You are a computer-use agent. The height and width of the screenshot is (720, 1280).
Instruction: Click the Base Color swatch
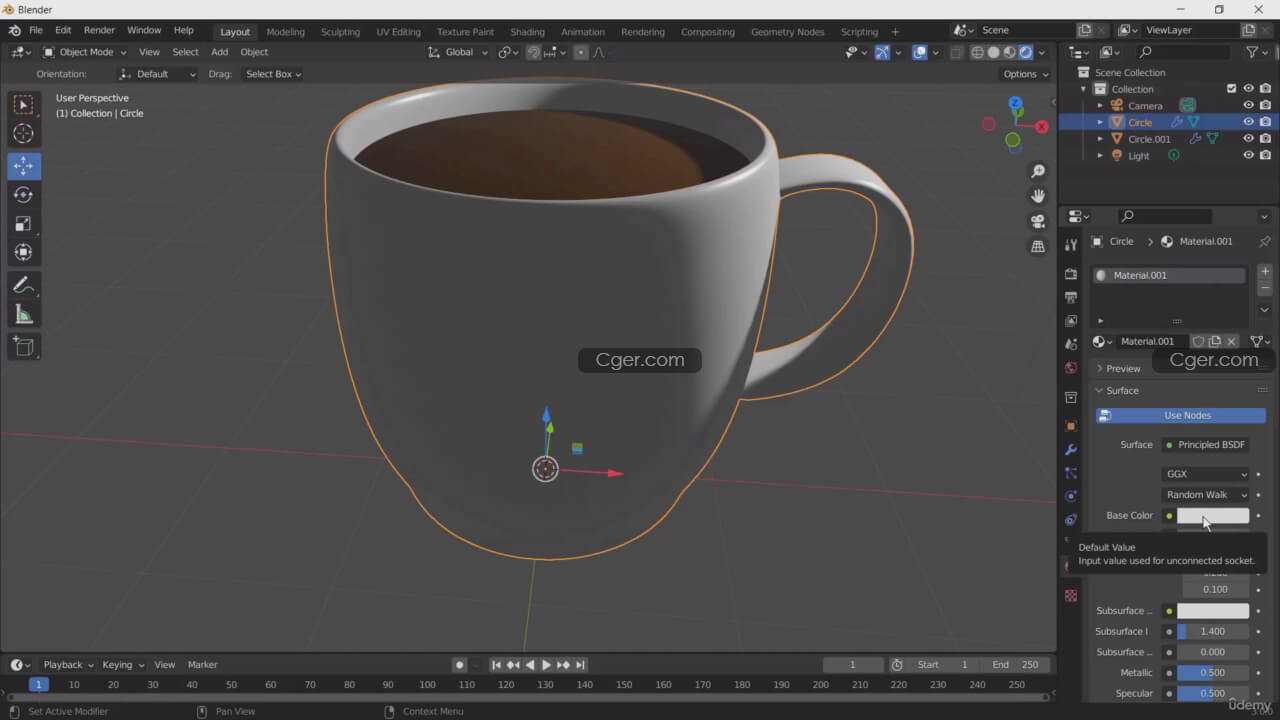click(1212, 516)
